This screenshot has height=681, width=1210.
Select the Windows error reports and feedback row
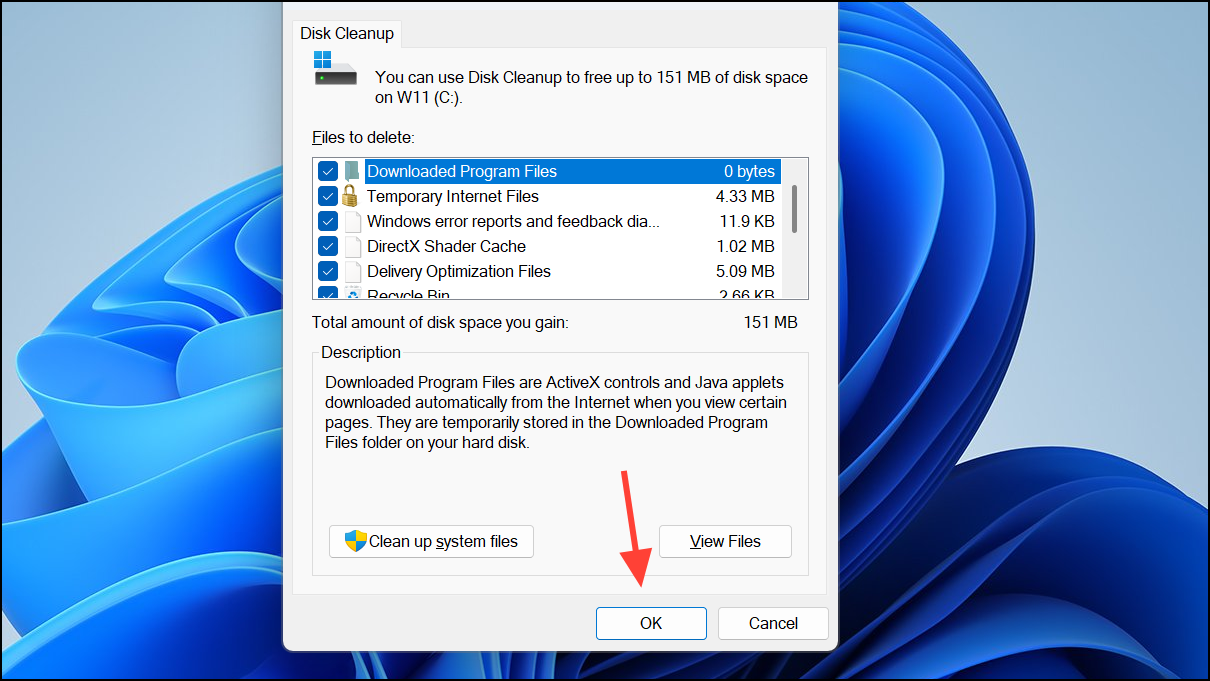click(x=513, y=221)
